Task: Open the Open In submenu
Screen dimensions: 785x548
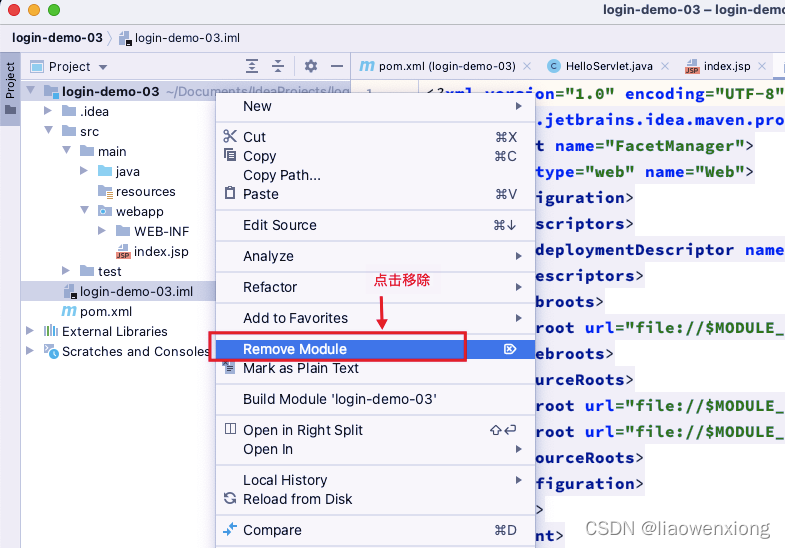Action: pyautogui.click(x=375, y=449)
